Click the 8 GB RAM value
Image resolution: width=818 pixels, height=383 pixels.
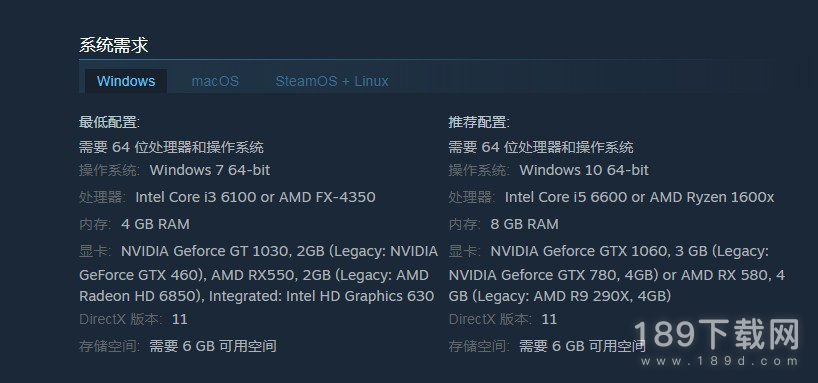pos(525,224)
